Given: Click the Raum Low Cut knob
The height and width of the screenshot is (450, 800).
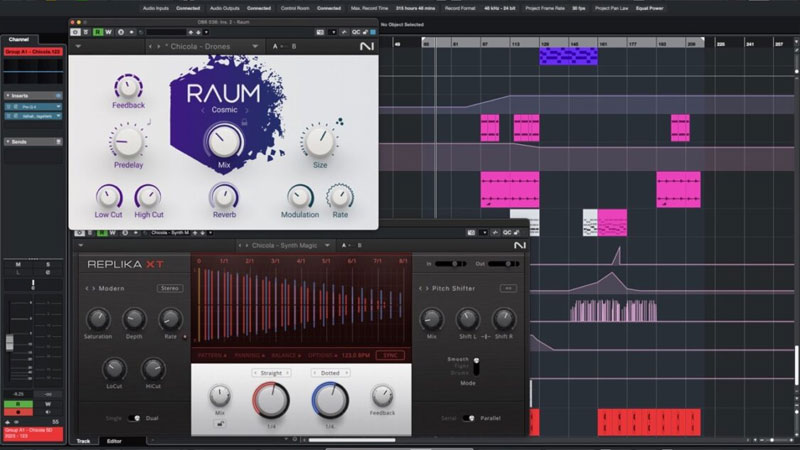Looking at the screenshot, I should point(108,196).
